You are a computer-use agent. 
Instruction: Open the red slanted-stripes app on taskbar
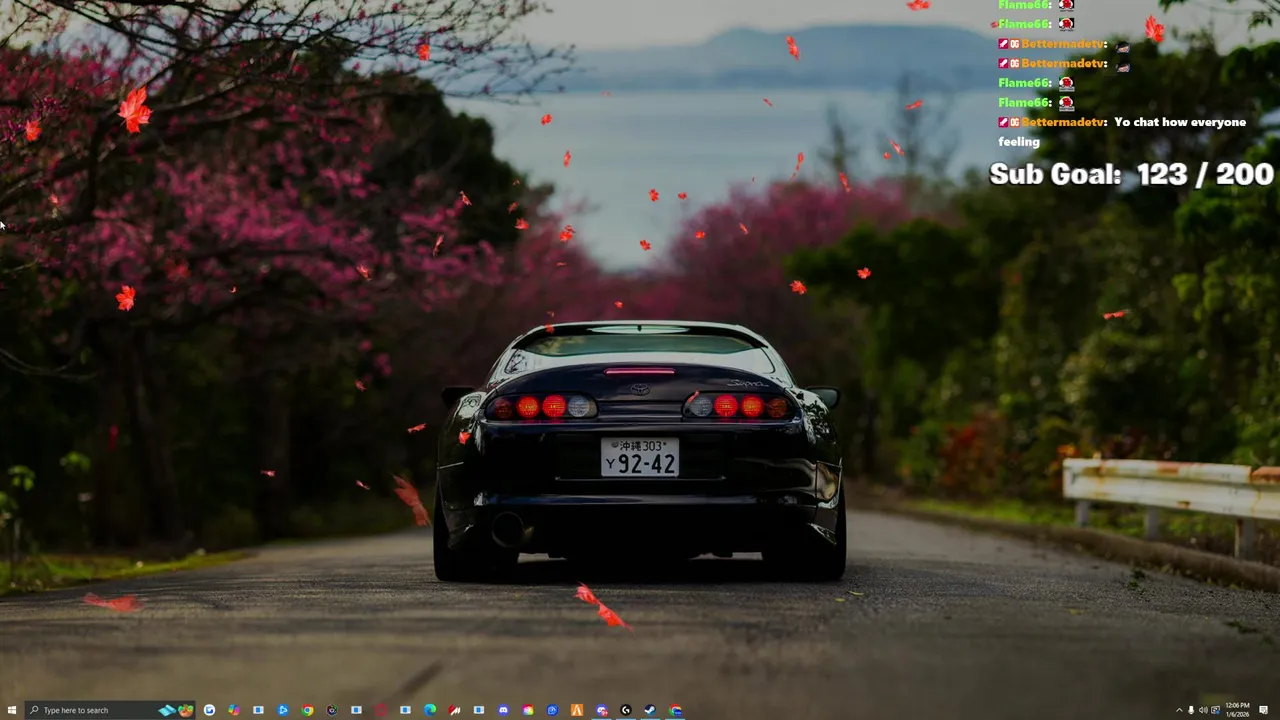pos(454,710)
